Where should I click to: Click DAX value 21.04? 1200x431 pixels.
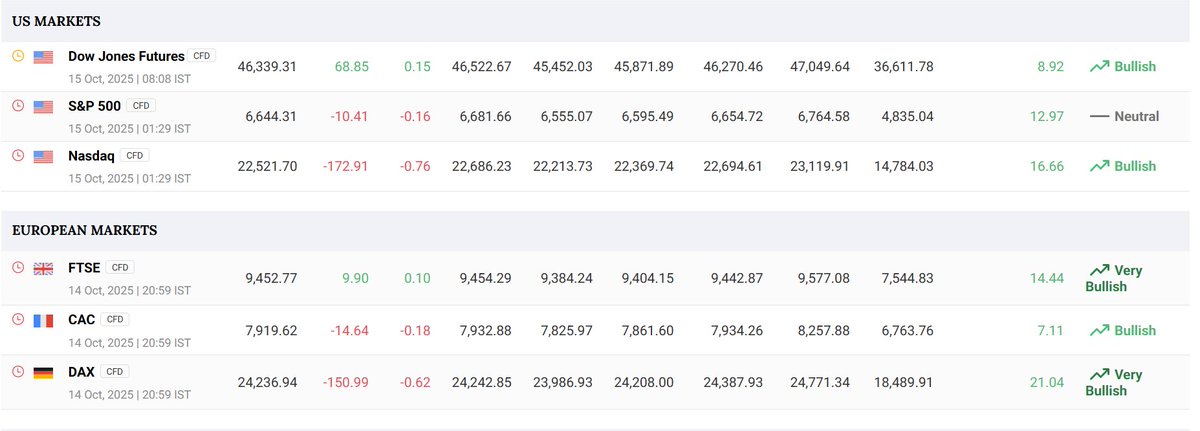tap(1047, 382)
